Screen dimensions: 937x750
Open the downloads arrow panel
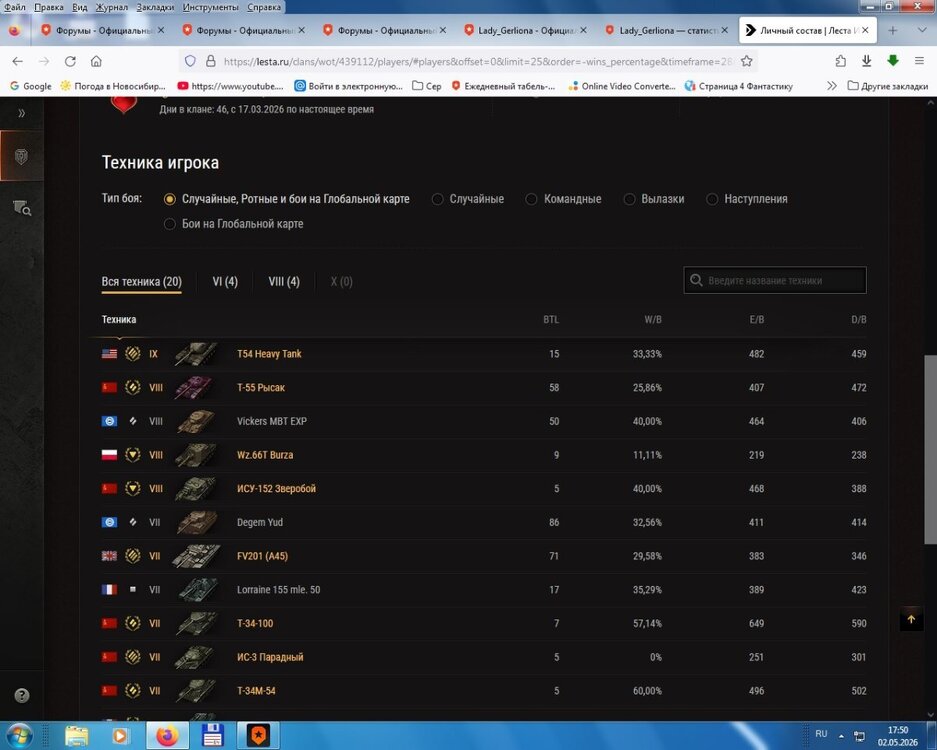tap(866, 61)
